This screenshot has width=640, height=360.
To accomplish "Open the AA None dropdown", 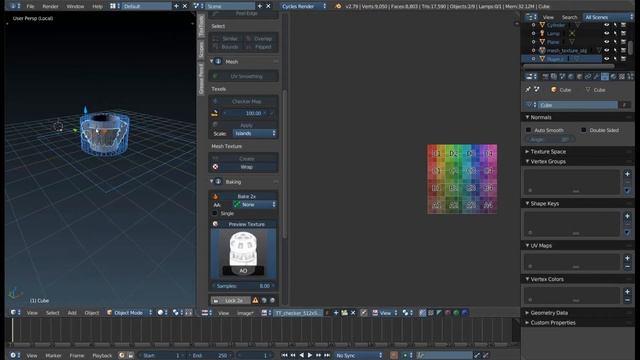I will (255, 204).
